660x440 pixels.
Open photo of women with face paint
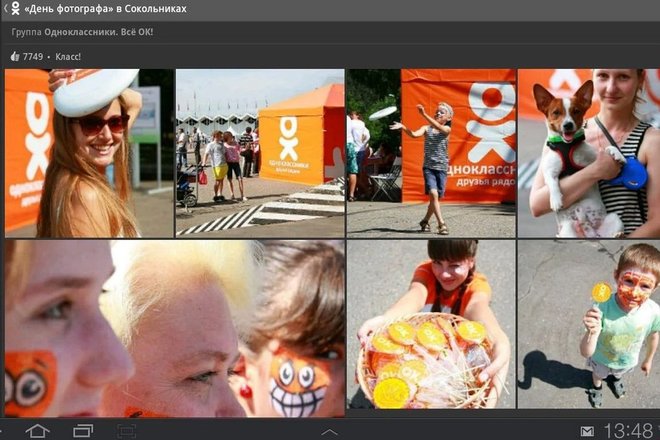pyautogui.click(x=175, y=328)
